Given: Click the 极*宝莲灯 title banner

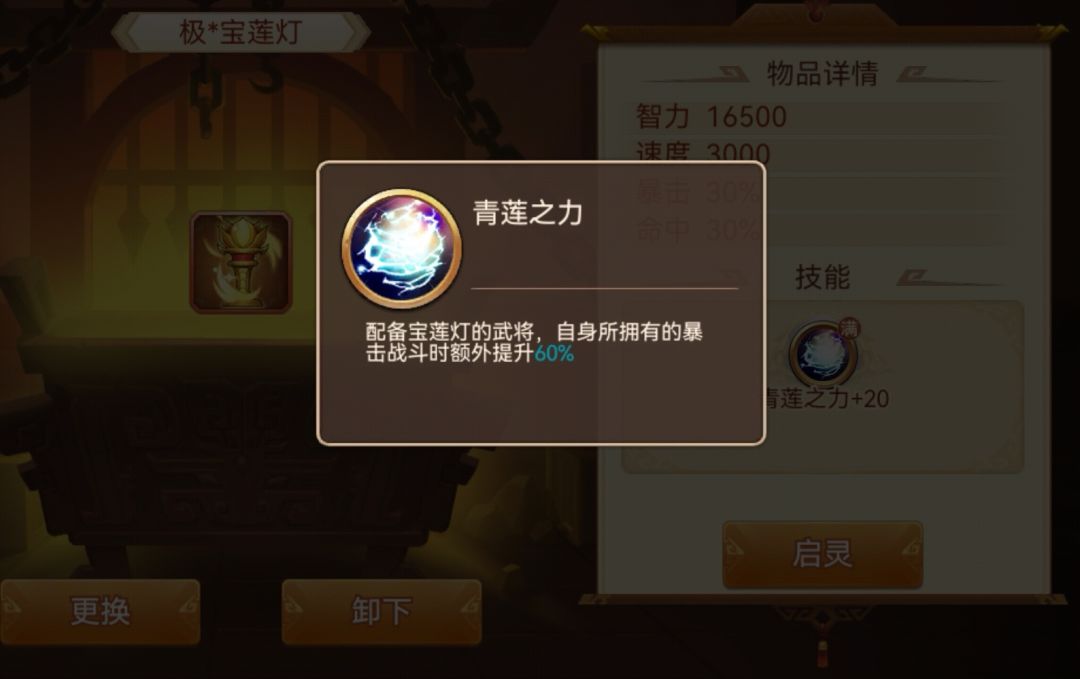Looking at the screenshot, I should (240, 32).
